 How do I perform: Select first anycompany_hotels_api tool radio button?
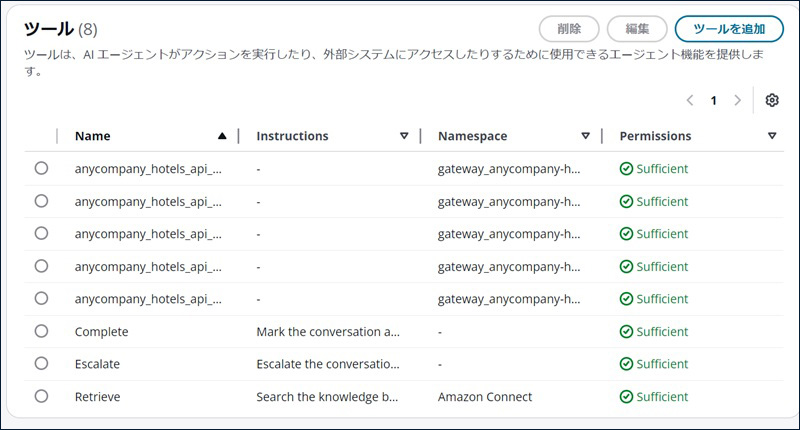41,168
